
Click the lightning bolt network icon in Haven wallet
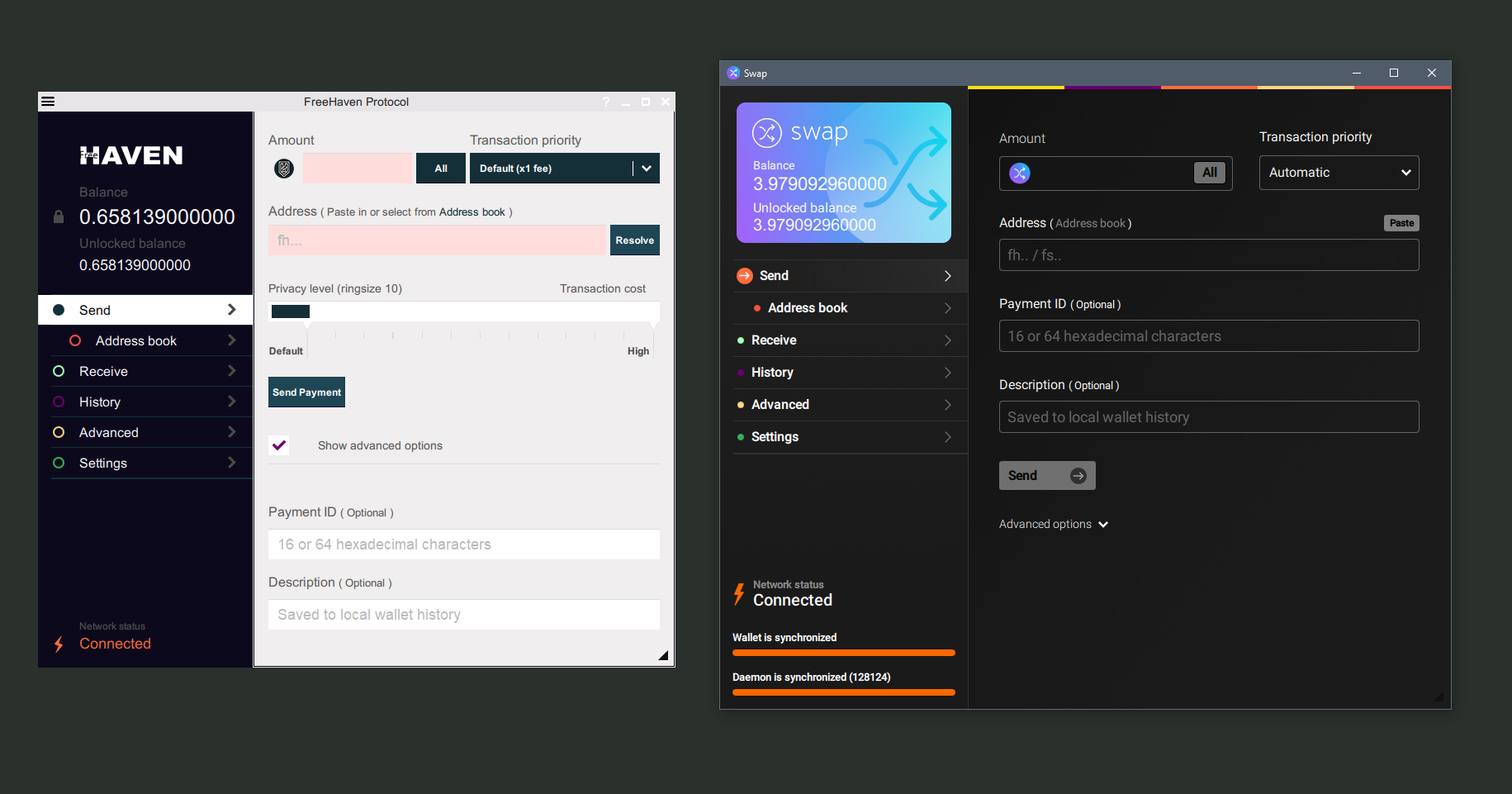(x=59, y=644)
